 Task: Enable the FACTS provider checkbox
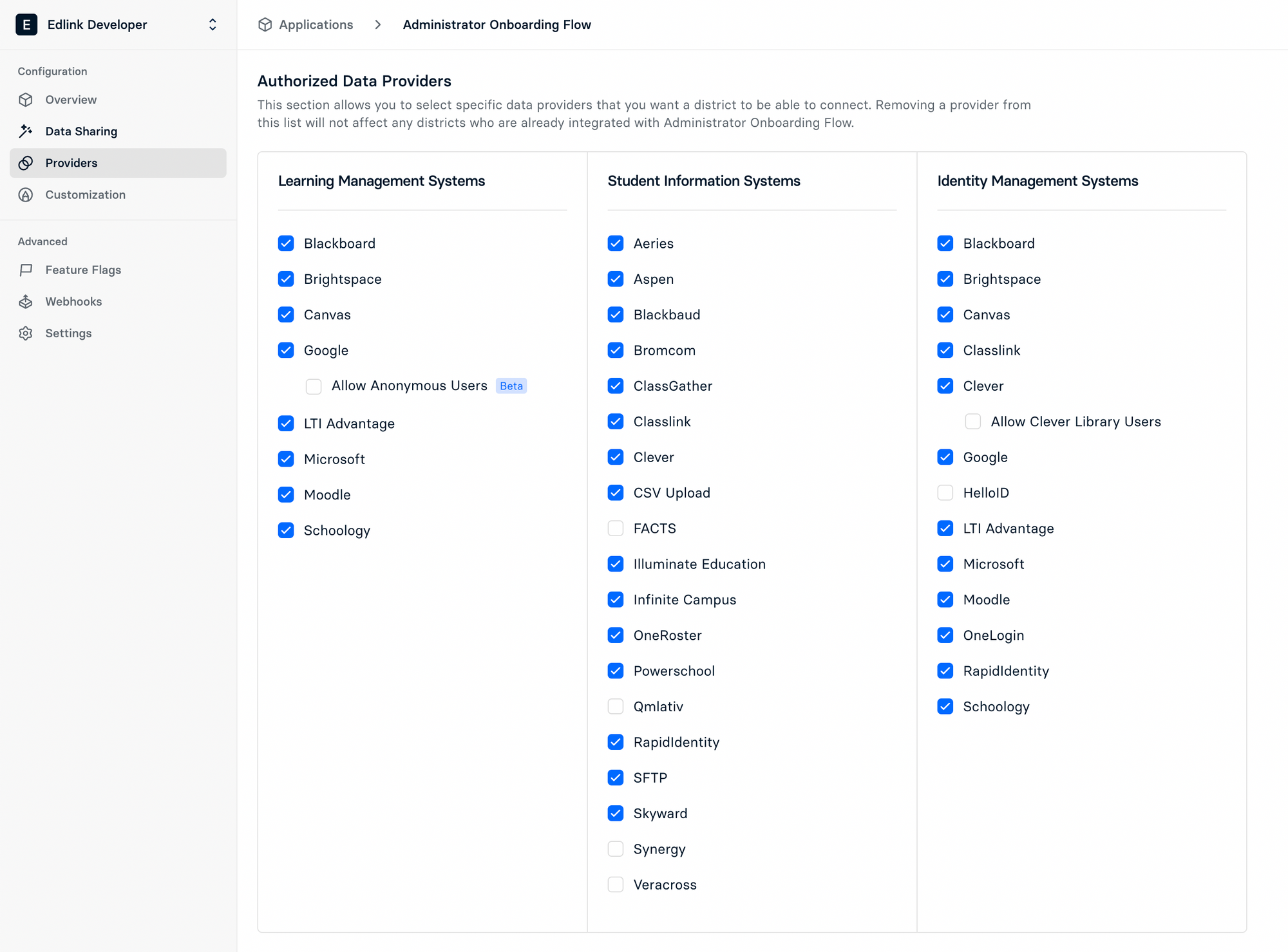click(616, 528)
